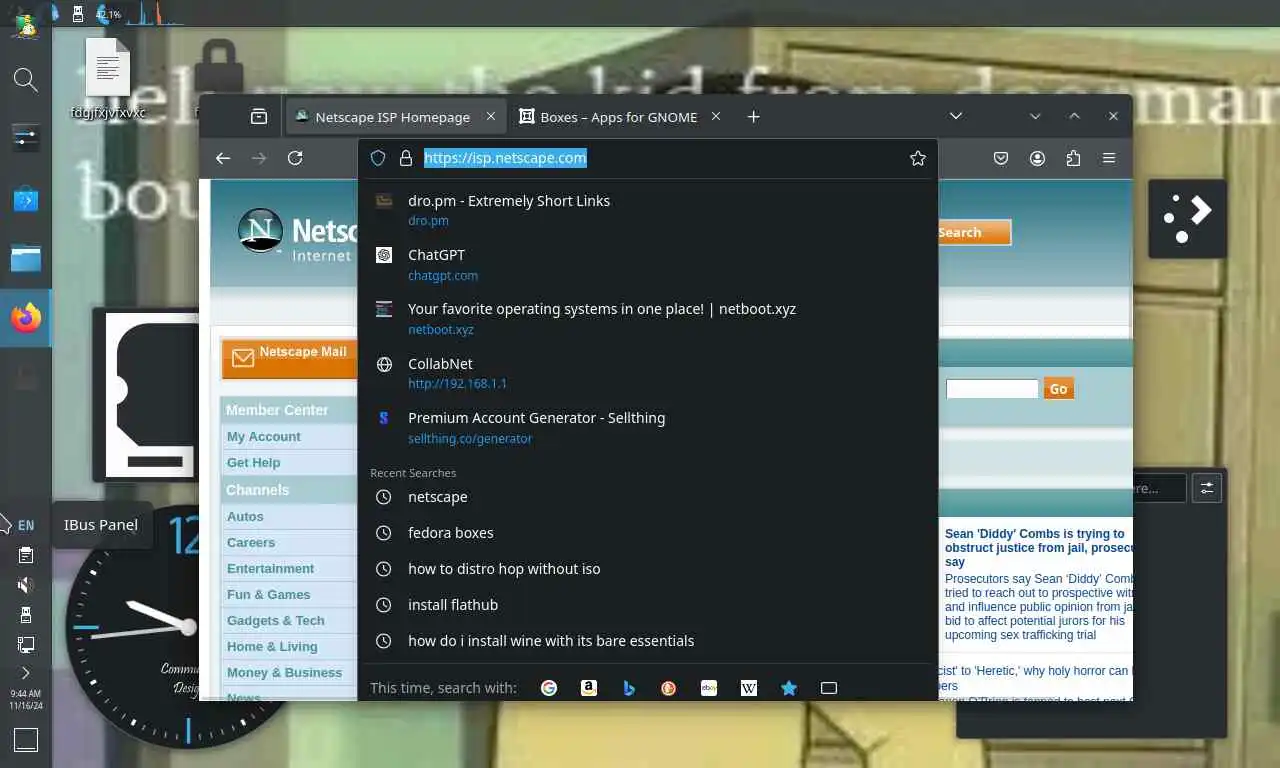Bookmark this page with the star icon
This screenshot has width=1280, height=768.
pyautogui.click(x=917, y=158)
